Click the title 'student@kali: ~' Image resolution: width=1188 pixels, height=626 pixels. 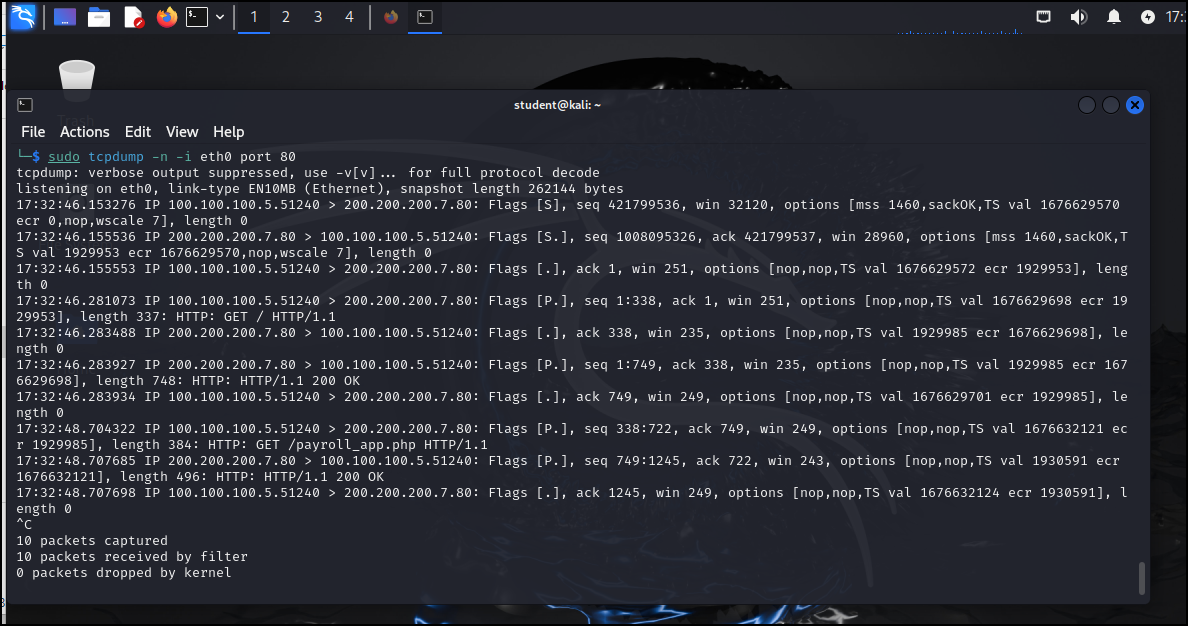point(557,105)
